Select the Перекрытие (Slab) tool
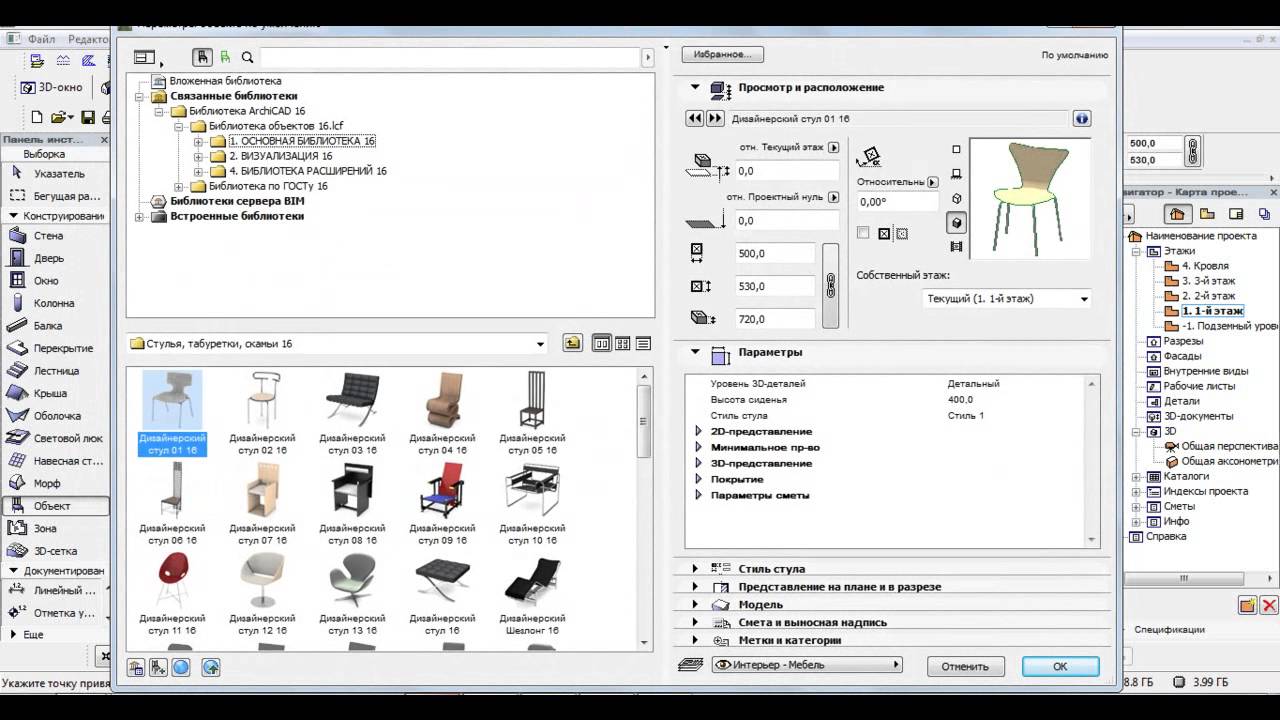This screenshot has height=720, width=1280. click(x=55, y=348)
